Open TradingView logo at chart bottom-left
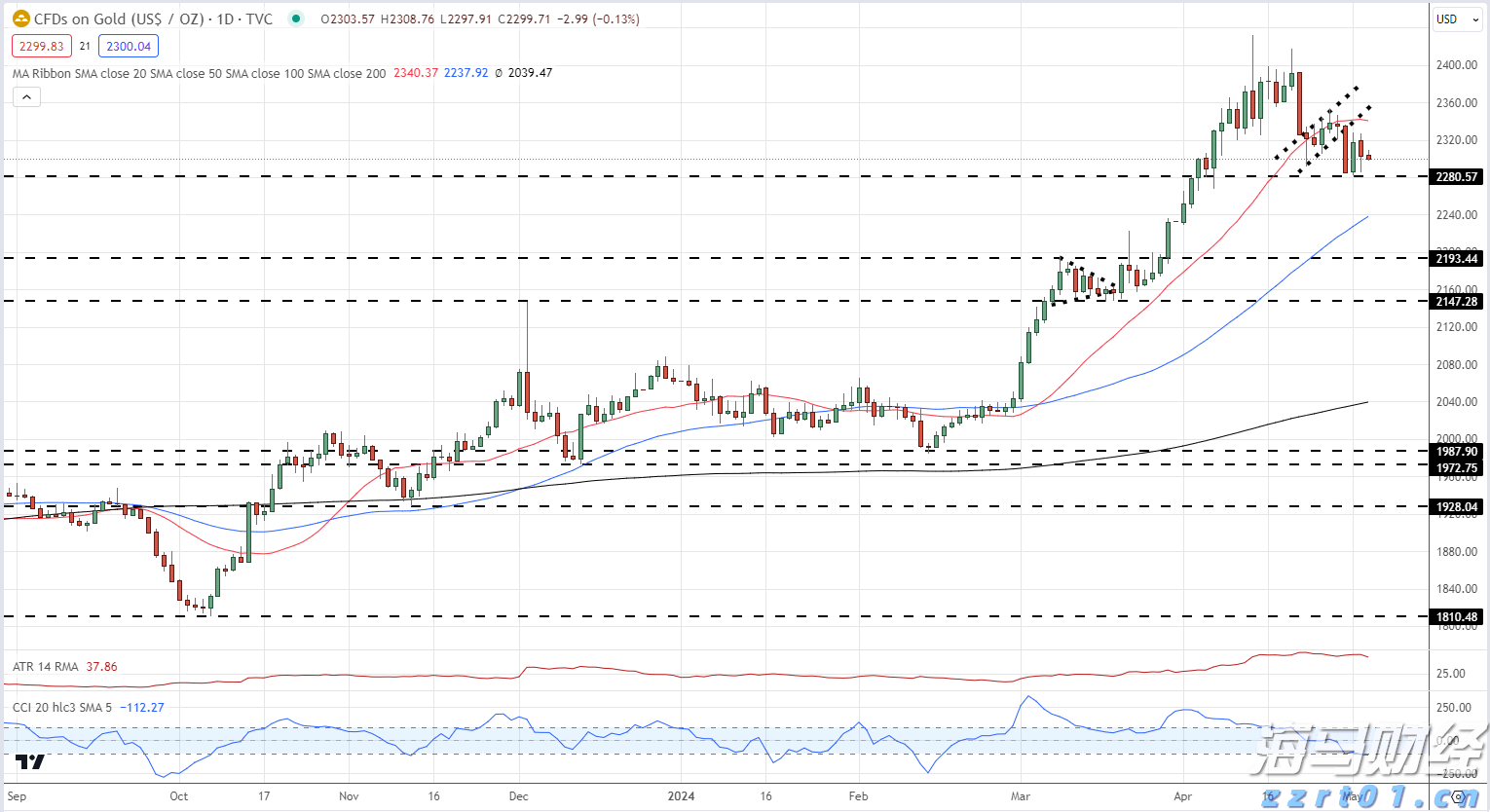This screenshot has height=812, width=1490. [x=30, y=761]
